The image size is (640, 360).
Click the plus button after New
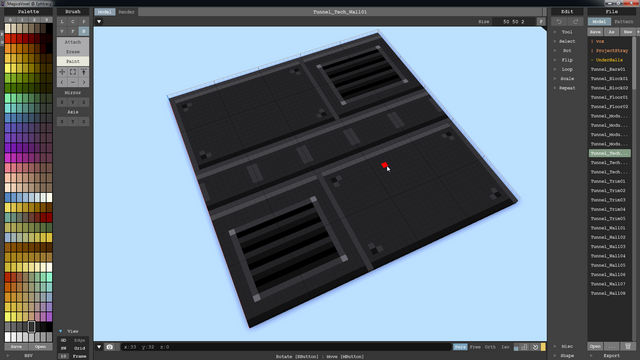(638, 32)
